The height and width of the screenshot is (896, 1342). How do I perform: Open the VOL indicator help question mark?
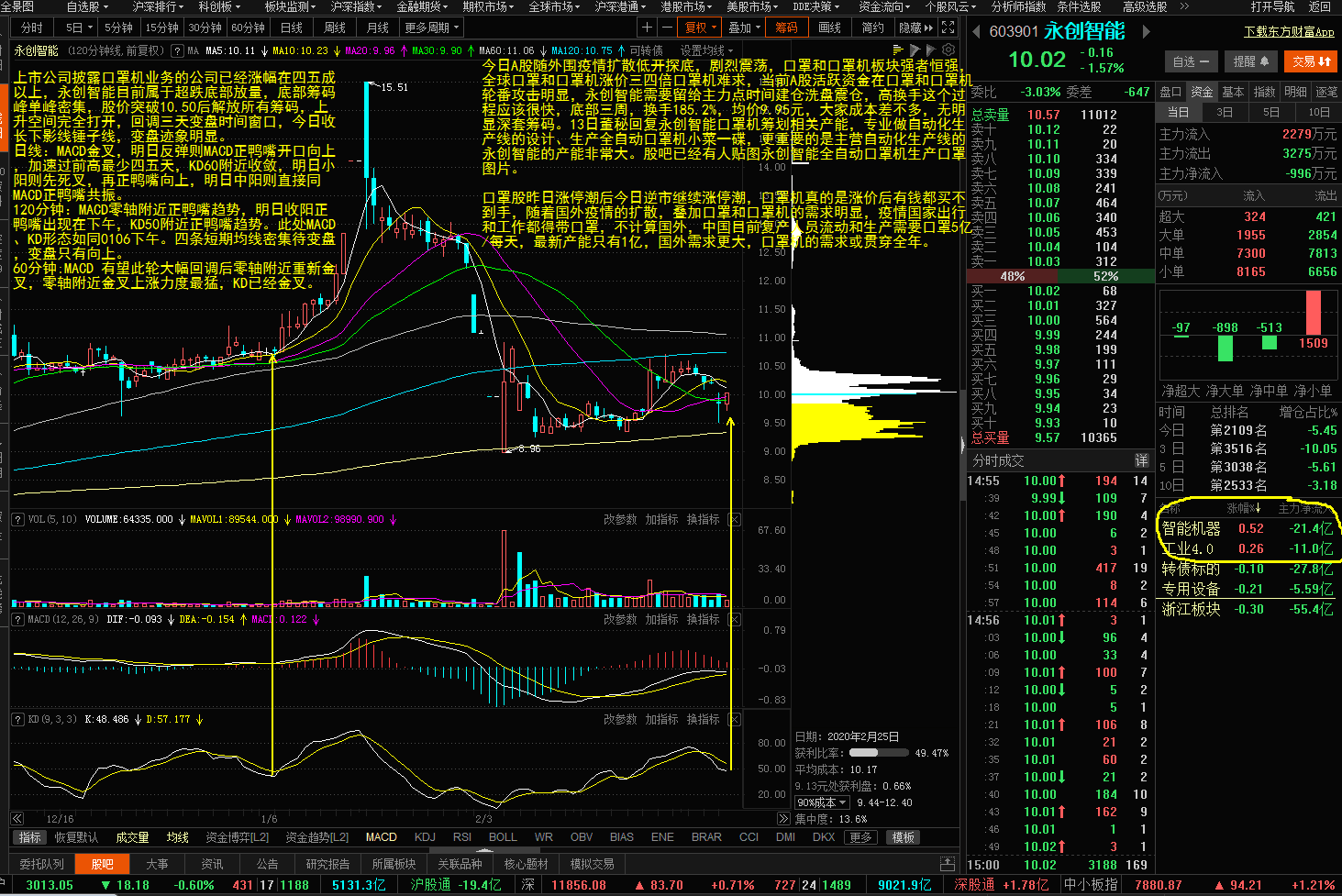pyautogui.click(x=17, y=519)
